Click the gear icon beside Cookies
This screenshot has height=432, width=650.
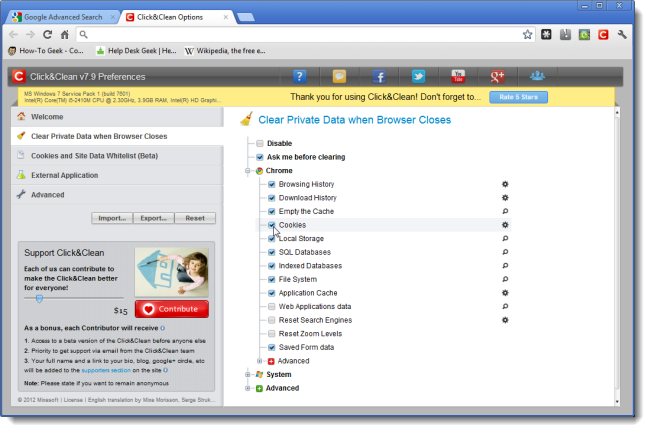pos(505,225)
